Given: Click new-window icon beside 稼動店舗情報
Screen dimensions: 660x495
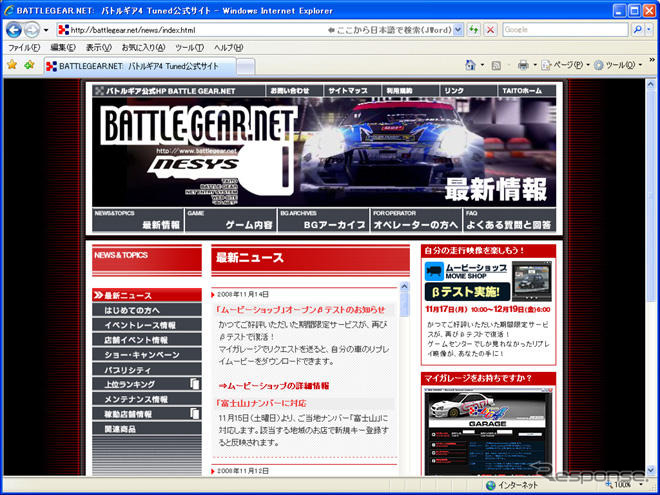Looking at the screenshot, I should (194, 413).
